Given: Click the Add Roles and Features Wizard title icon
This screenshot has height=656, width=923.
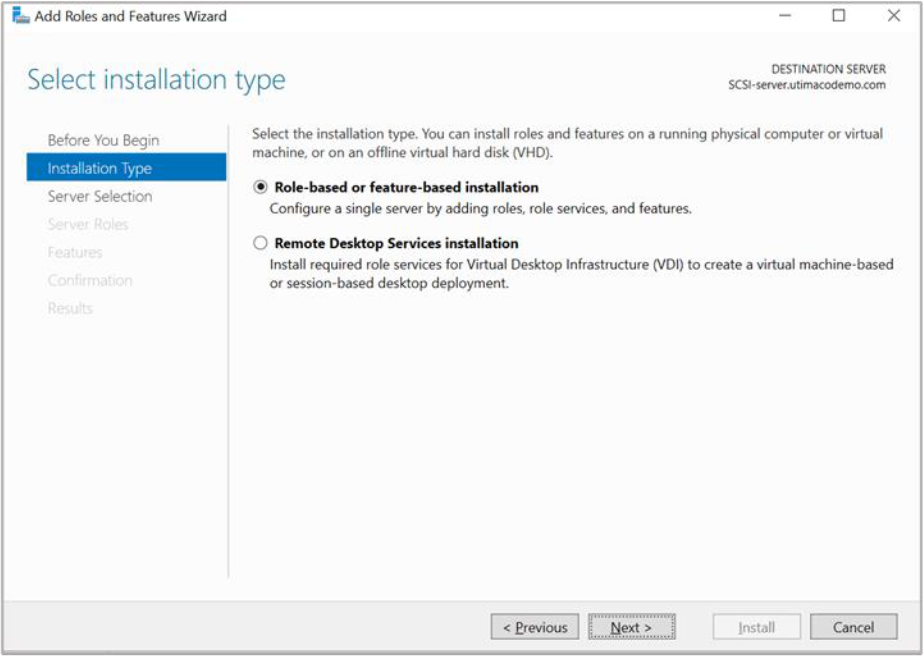Looking at the screenshot, I should pos(20,16).
